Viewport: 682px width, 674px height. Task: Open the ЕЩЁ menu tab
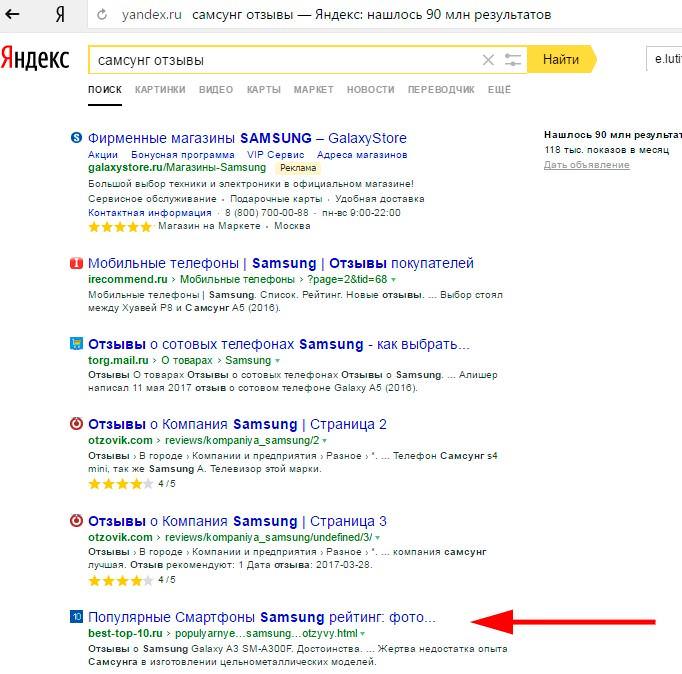pyautogui.click(x=499, y=90)
